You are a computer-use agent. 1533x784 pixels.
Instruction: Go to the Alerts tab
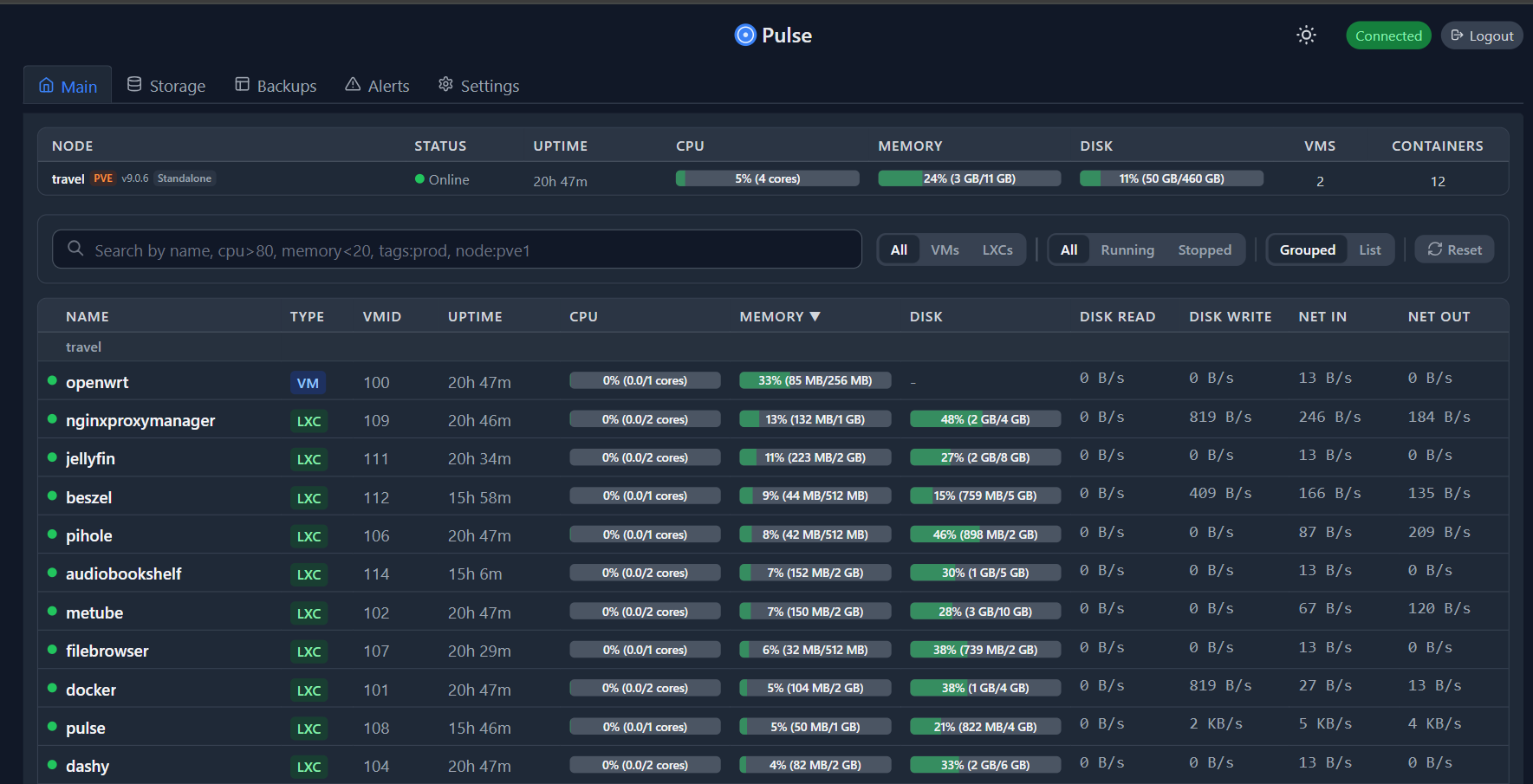pos(377,86)
